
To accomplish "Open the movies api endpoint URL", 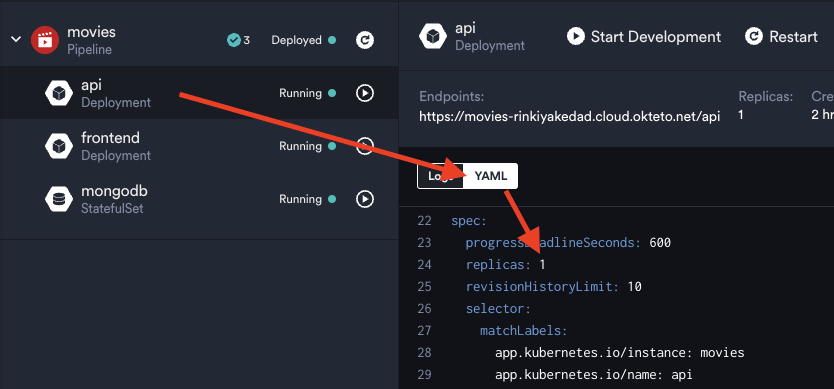I will (x=570, y=116).
